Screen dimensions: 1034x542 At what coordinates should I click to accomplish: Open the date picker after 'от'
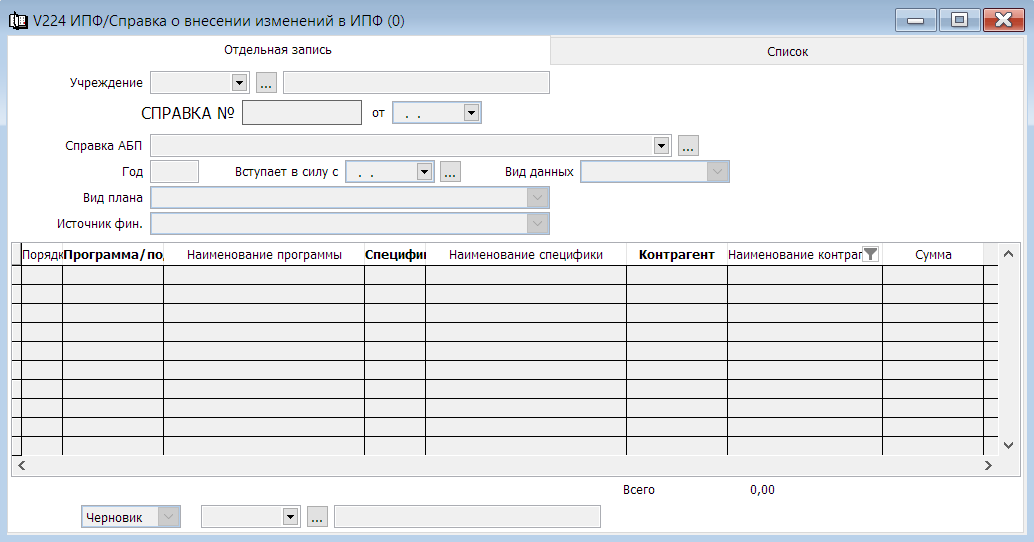click(471, 113)
